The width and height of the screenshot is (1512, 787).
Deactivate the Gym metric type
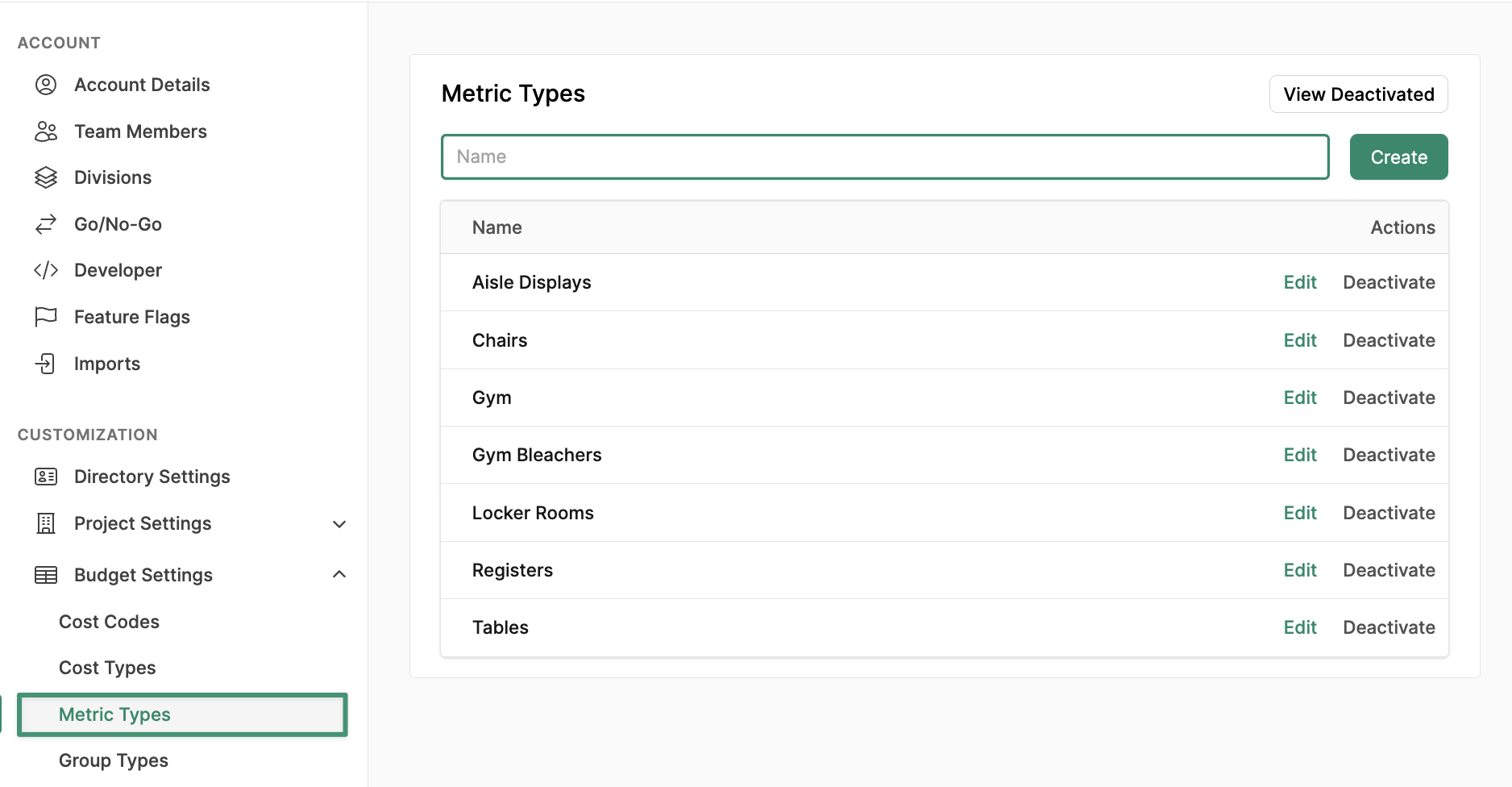coord(1389,398)
